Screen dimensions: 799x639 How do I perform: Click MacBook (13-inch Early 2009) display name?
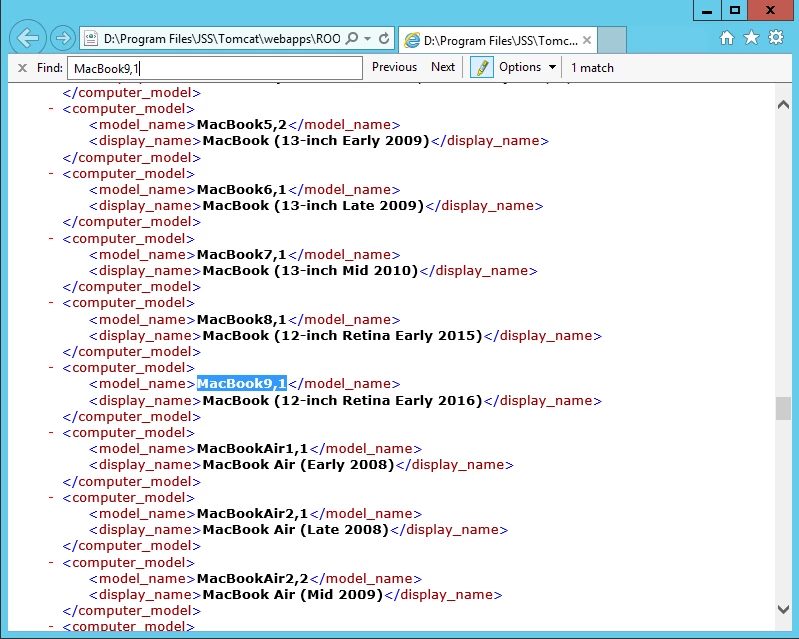[x=316, y=141]
